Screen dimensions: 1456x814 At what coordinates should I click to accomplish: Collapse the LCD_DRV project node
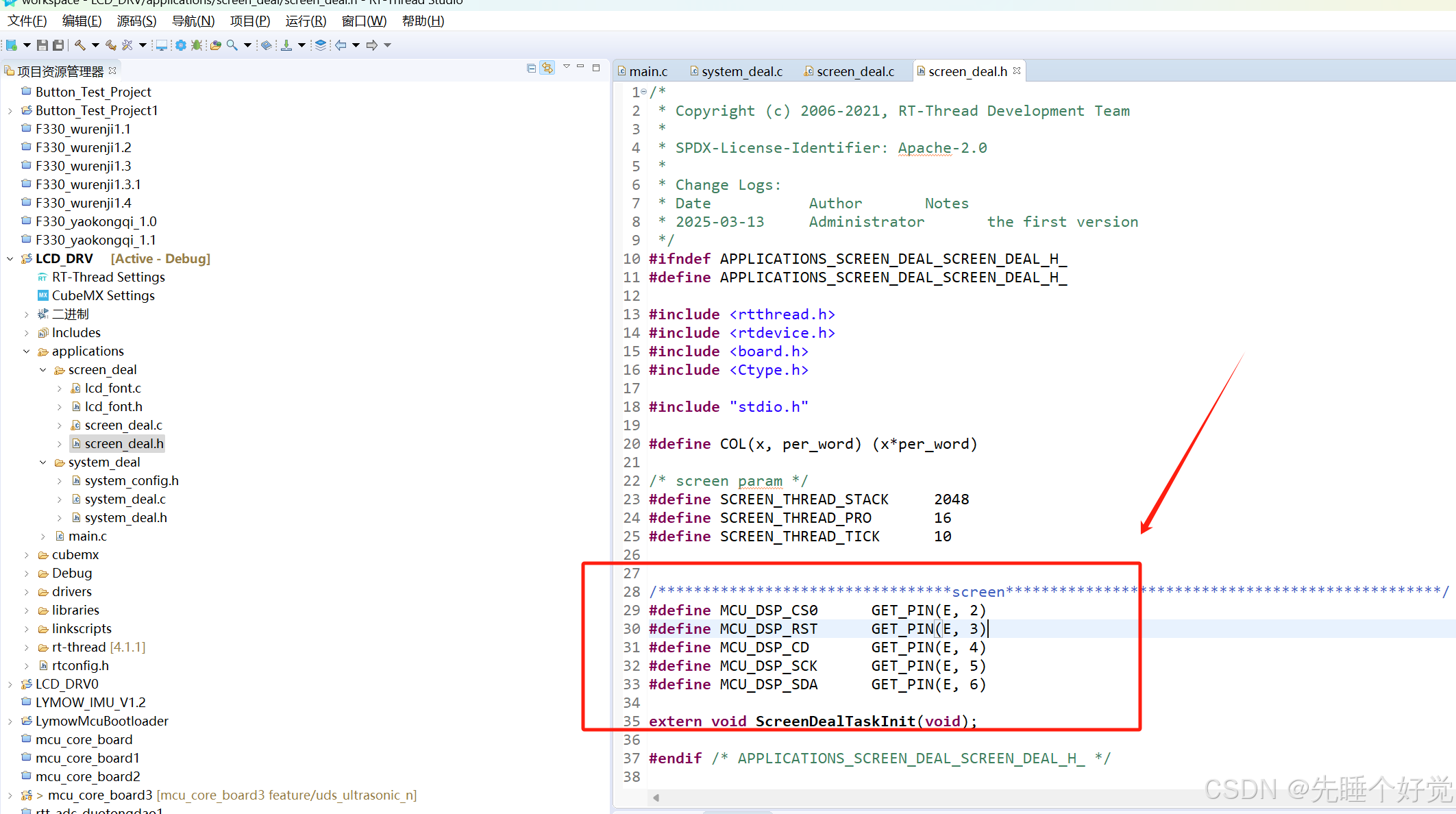click(10, 259)
